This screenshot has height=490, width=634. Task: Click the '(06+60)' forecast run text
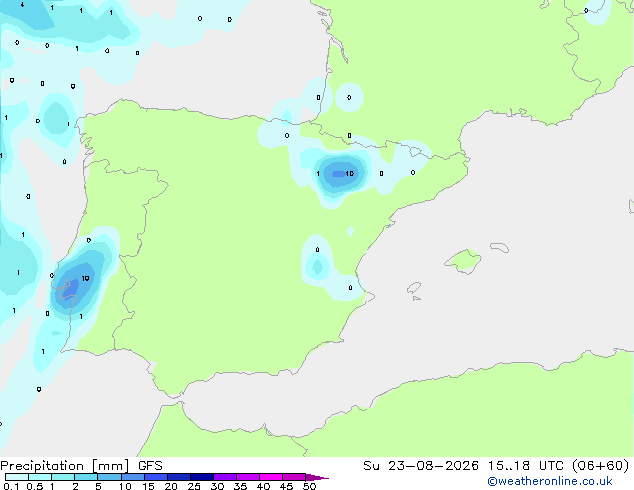click(600, 466)
